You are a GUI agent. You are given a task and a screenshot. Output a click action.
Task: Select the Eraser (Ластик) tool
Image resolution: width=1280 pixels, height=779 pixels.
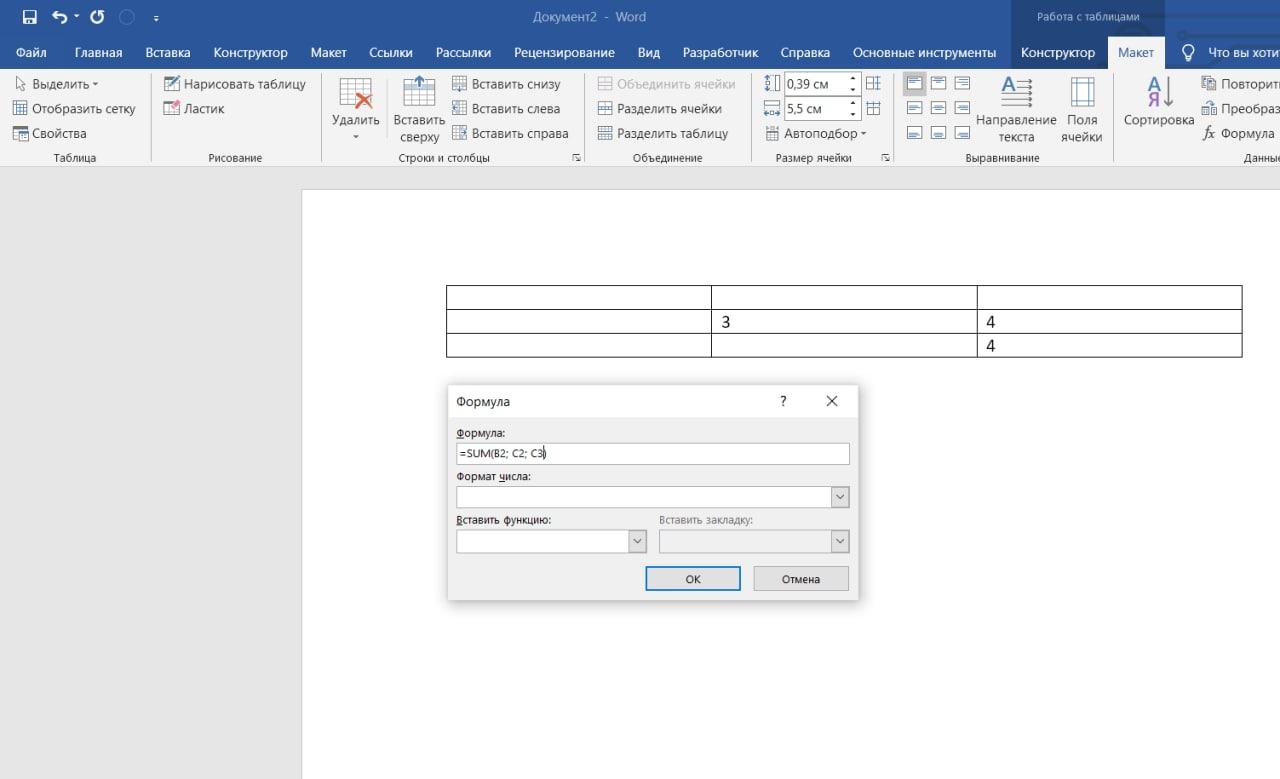click(x=194, y=108)
